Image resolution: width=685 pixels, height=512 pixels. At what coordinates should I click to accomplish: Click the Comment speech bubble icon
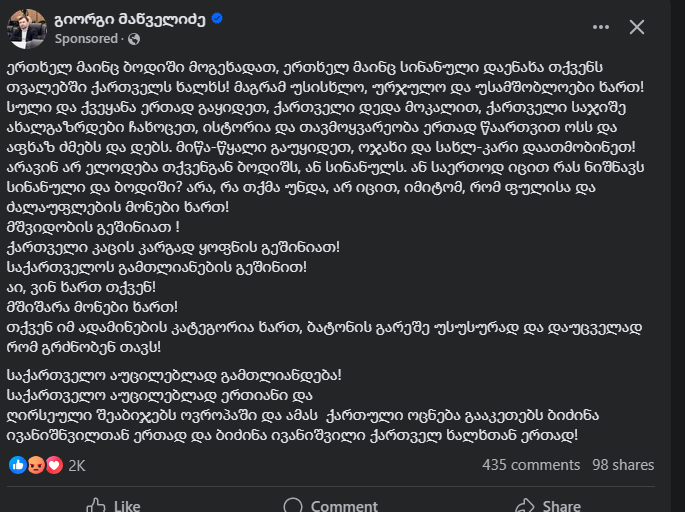(x=293, y=505)
